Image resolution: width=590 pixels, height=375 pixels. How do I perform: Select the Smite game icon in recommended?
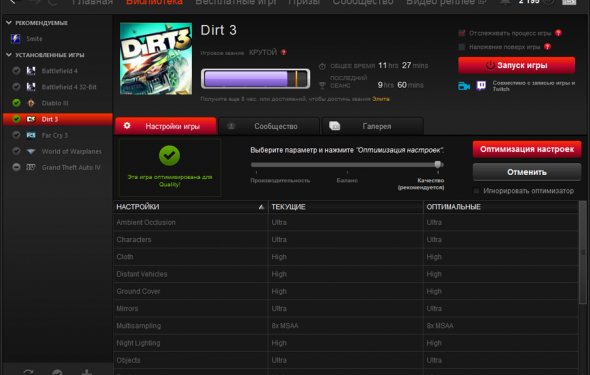(x=15, y=39)
